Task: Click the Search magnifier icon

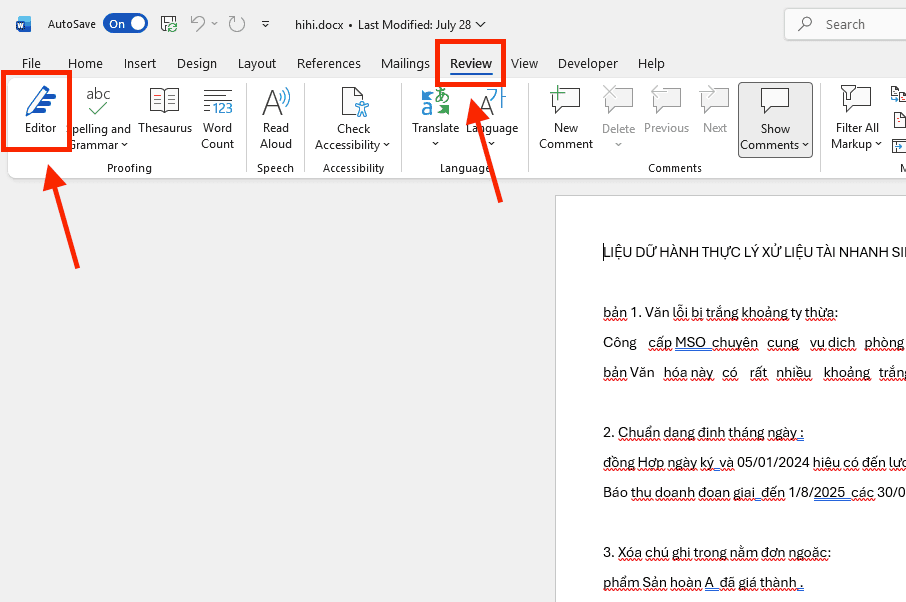Action: 805,24
